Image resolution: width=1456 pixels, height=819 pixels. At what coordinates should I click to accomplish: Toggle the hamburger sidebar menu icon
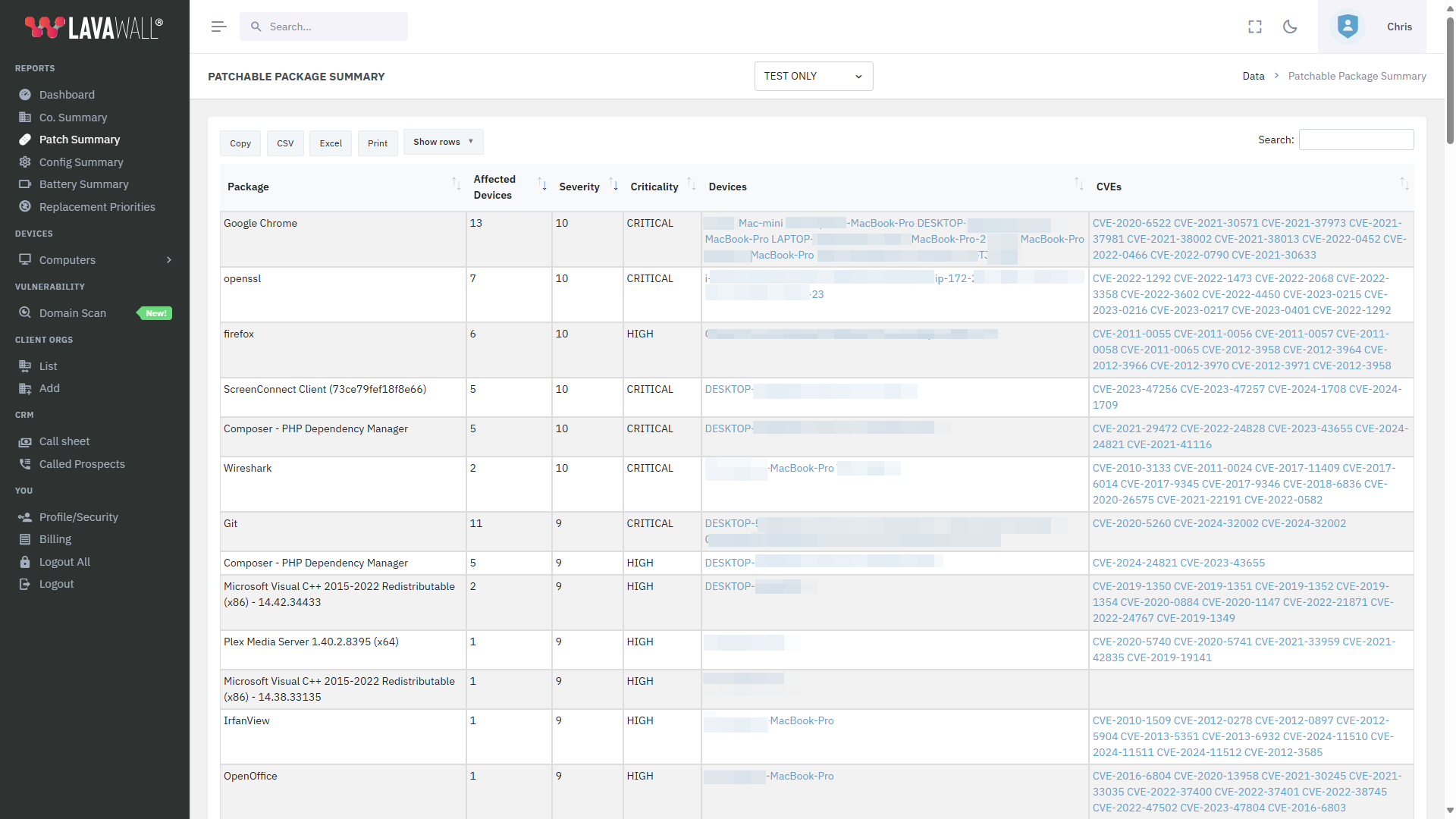coord(218,27)
